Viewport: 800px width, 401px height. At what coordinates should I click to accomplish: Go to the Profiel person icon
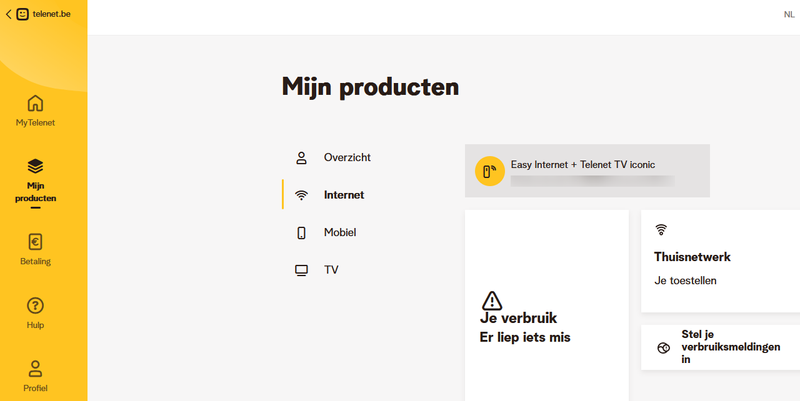point(35,368)
